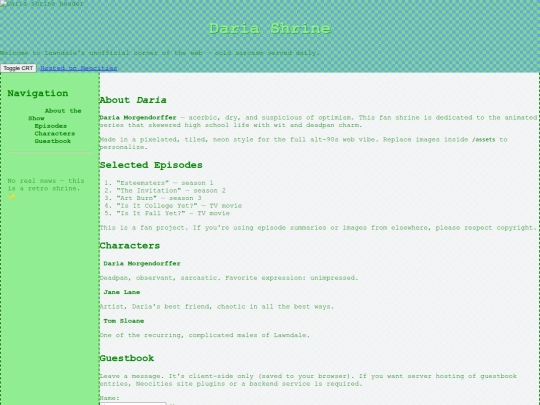Click the "Artist, Daria's best friend" description
Viewport: 540px width, 405px height.
click(x=217, y=307)
